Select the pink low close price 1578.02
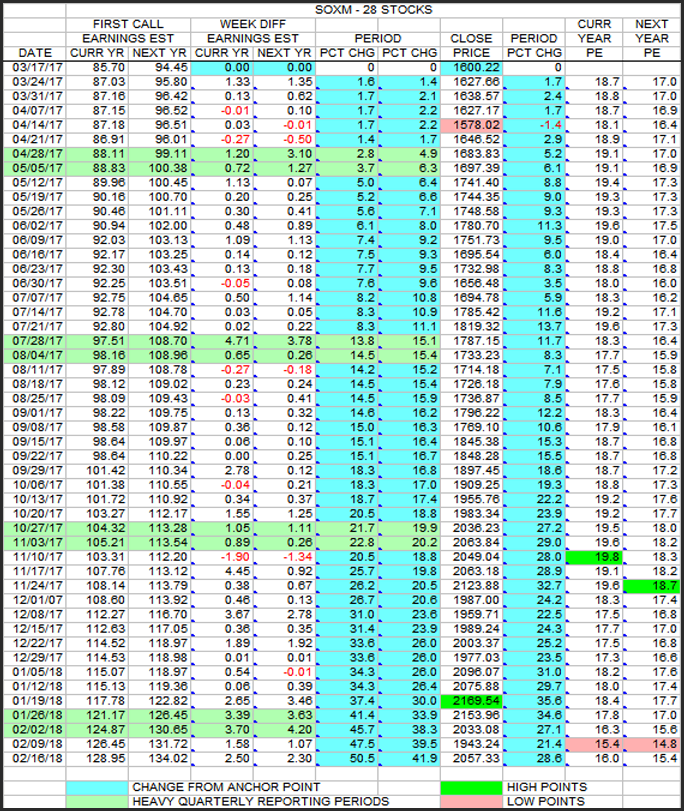 471,125
